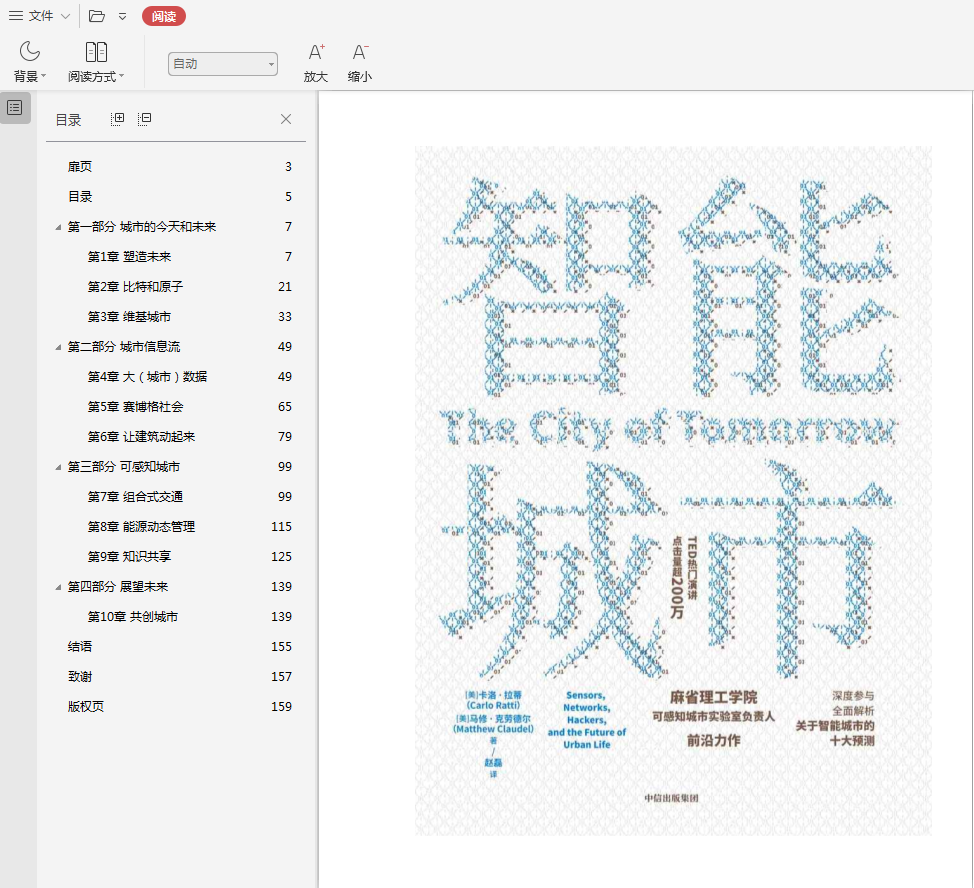This screenshot has width=974, height=888.
Task: Click the 阅读方式 book icon
Action: 96,52
